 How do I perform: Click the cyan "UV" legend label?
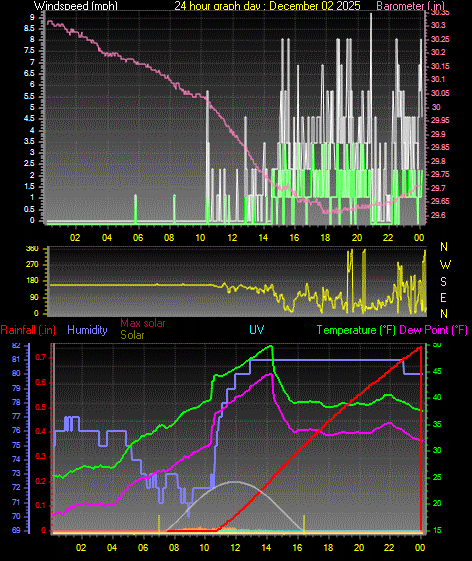tap(257, 330)
